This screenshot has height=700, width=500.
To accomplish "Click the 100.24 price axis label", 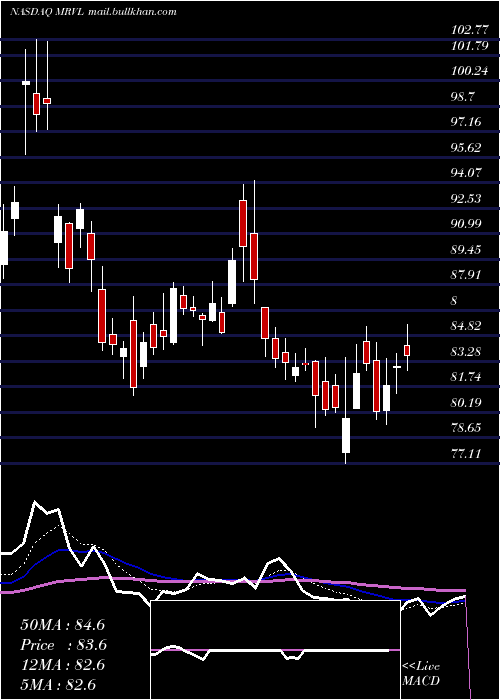I will (470, 71).
